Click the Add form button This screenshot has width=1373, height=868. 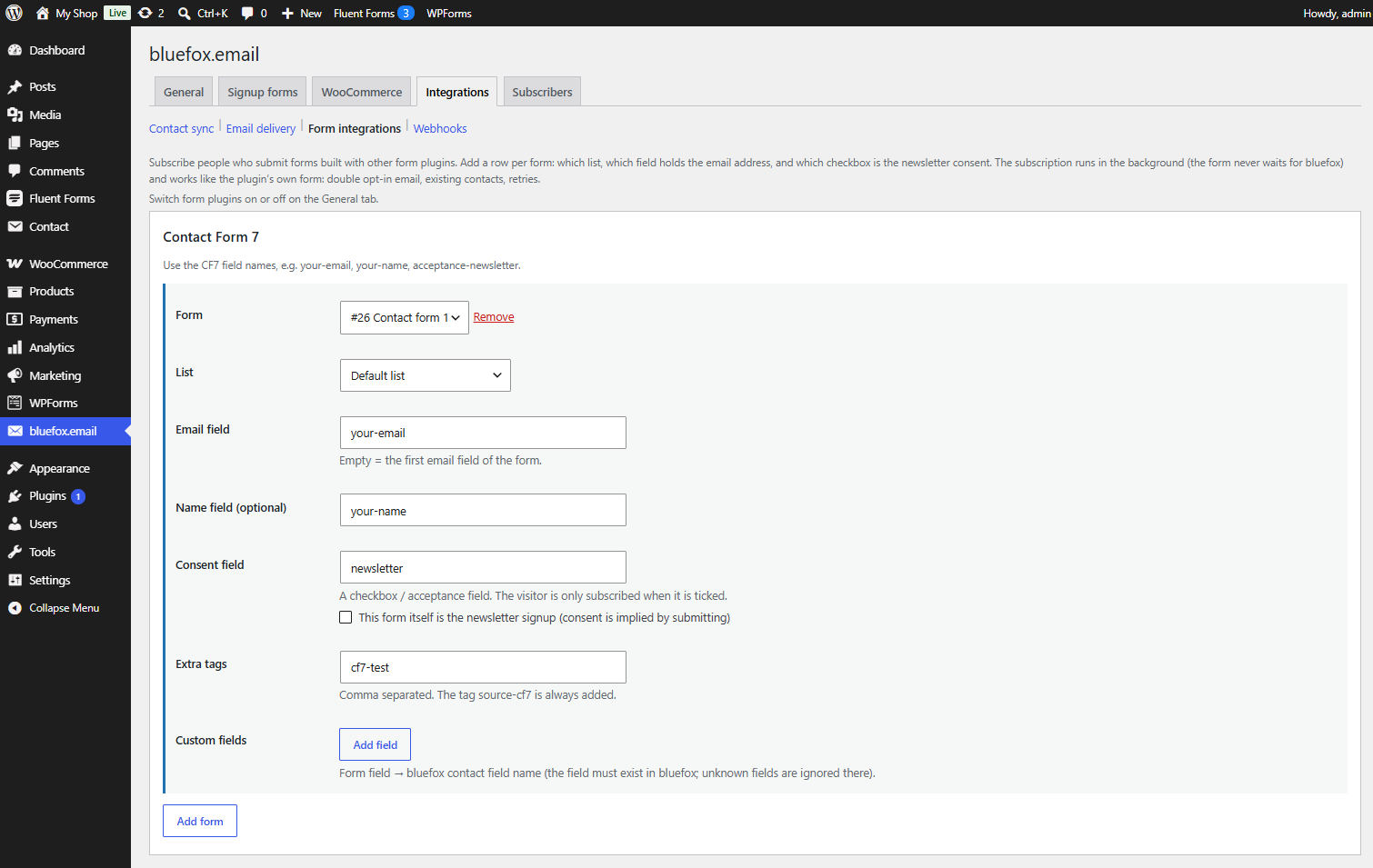pos(200,821)
